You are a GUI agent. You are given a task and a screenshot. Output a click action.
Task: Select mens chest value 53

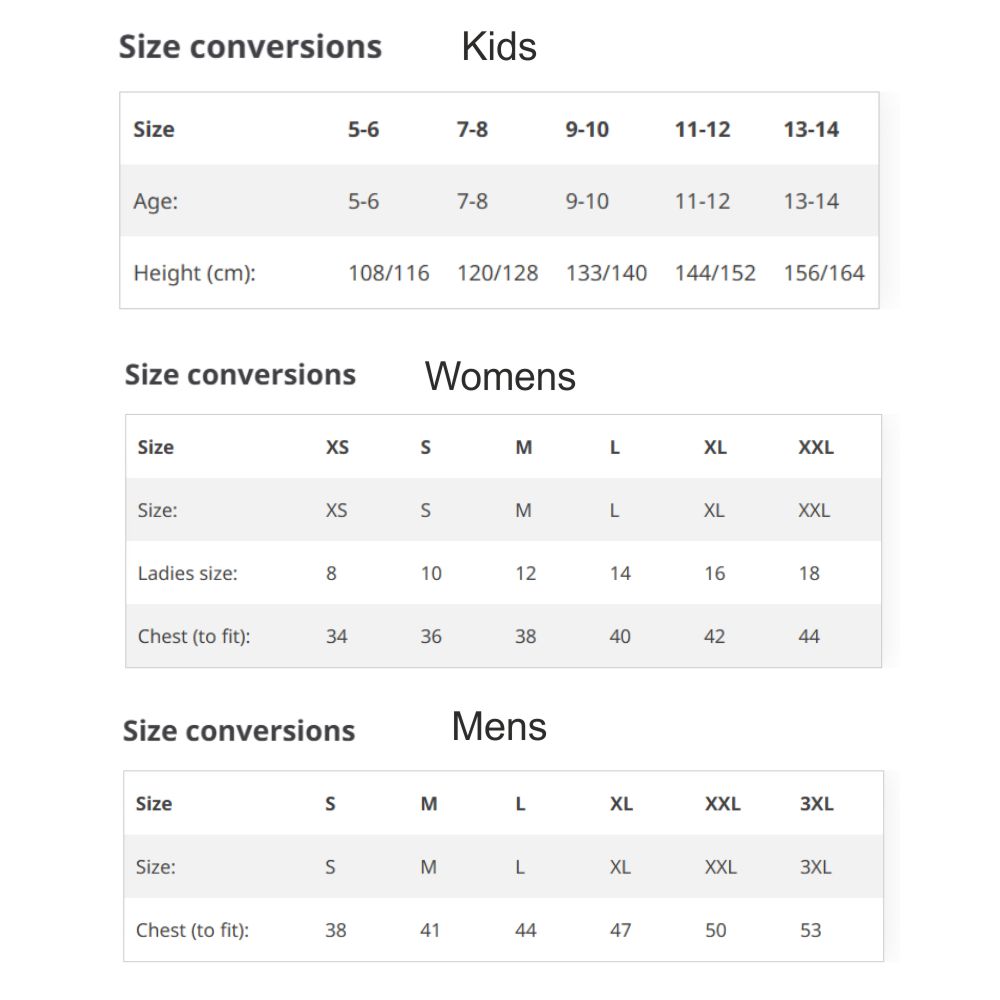[810, 930]
